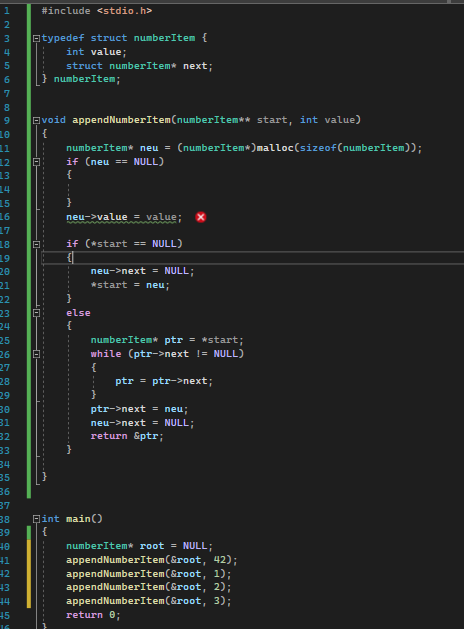Viewport: 464px width, 629px height.
Task: Click the red error icon on line 16
Action: click(x=201, y=217)
